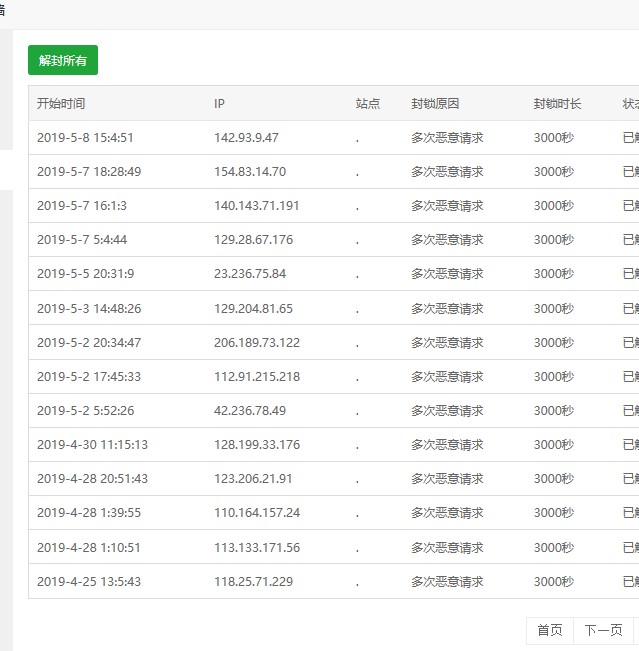Click start time 2019-5-7 16:1:3

pyautogui.click(x=82, y=206)
